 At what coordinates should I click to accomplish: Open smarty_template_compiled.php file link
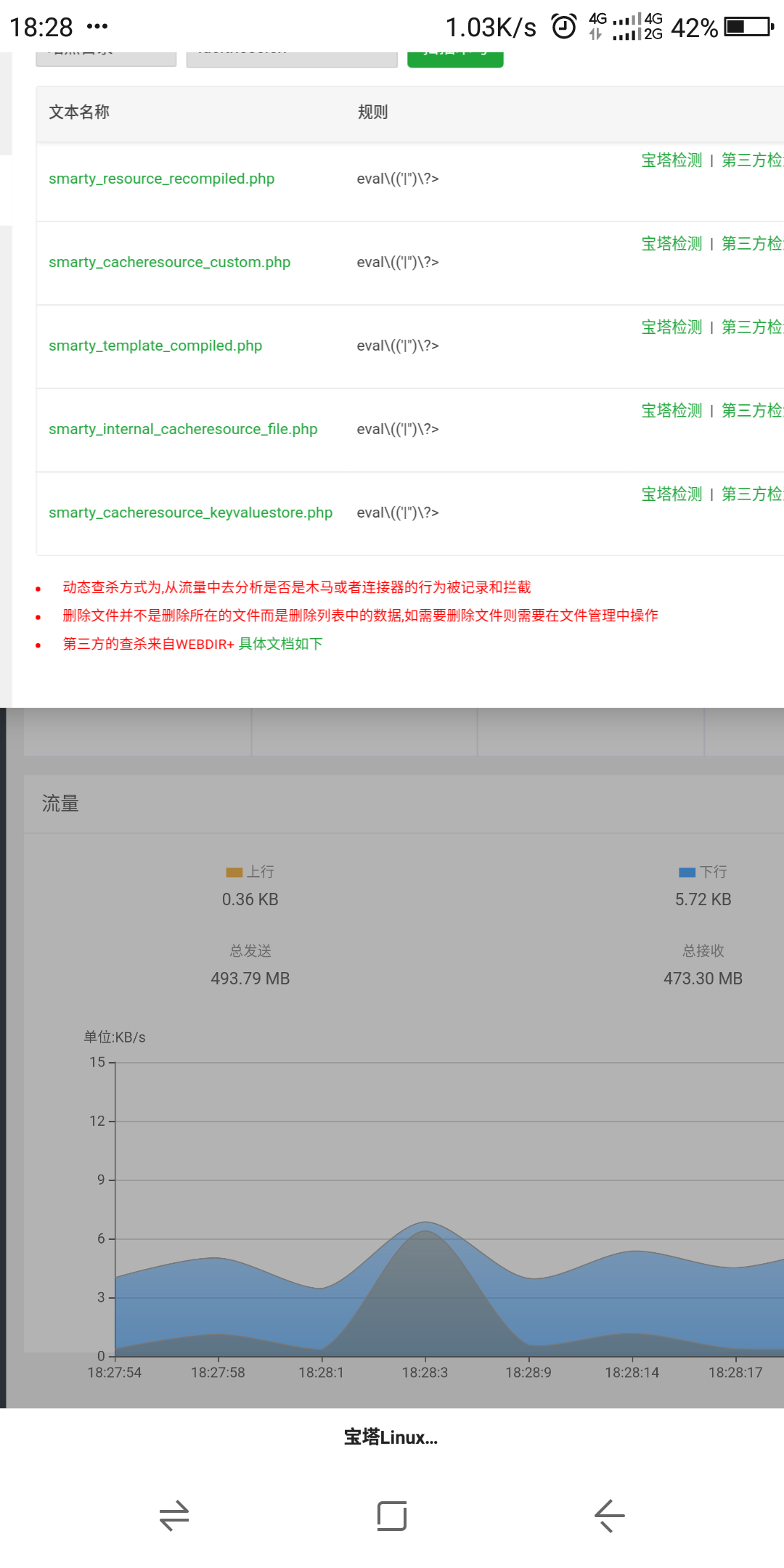pyautogui.click(x=155, y=346)
